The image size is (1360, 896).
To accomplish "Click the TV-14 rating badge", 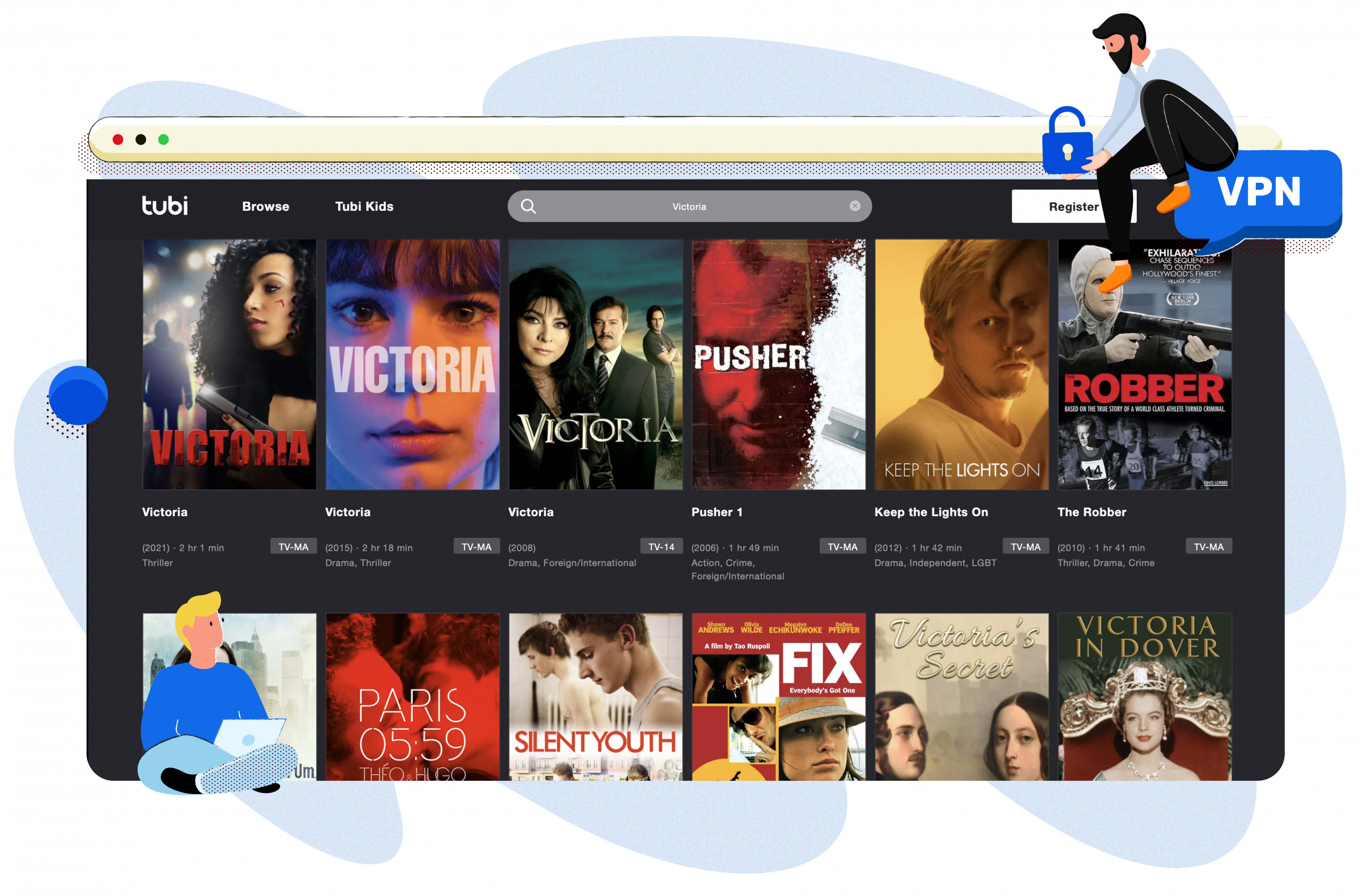I will coord(661,547).
